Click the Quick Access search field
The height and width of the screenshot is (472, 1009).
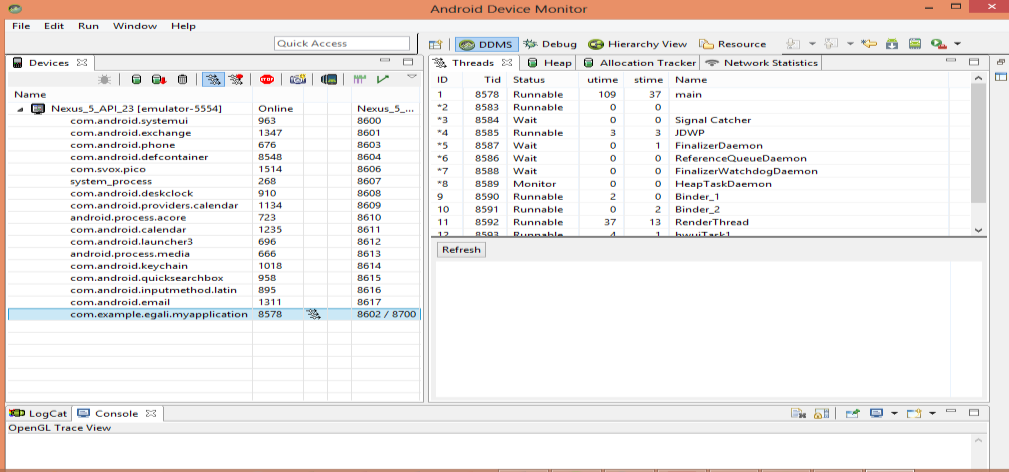click(342, 43)
